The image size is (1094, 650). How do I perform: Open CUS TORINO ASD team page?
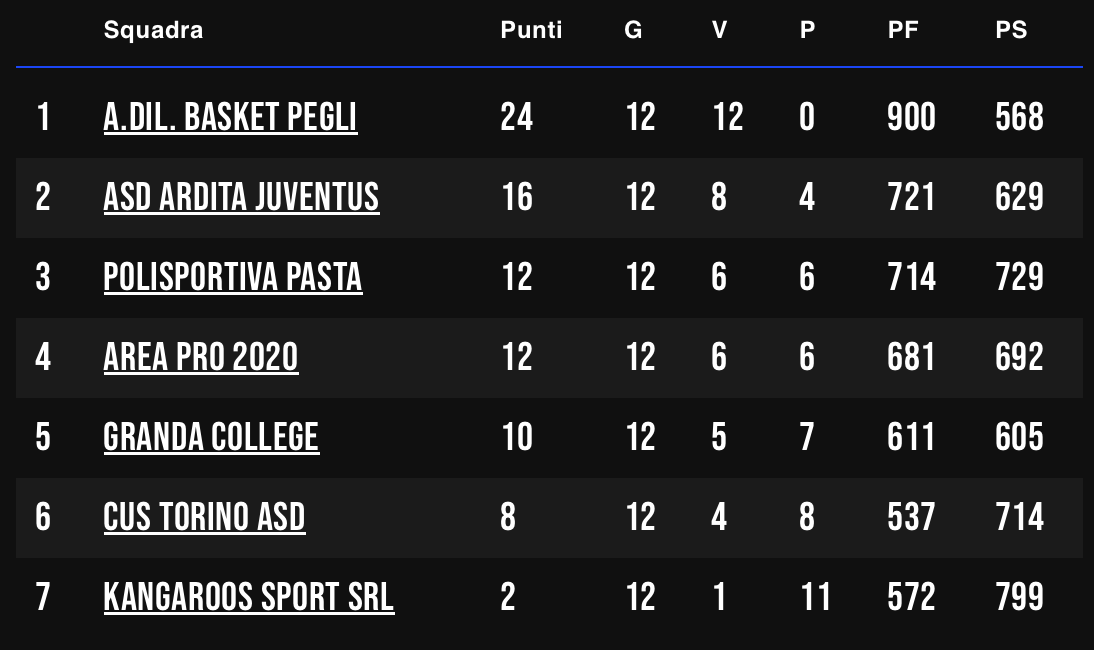tap(204, 517)
